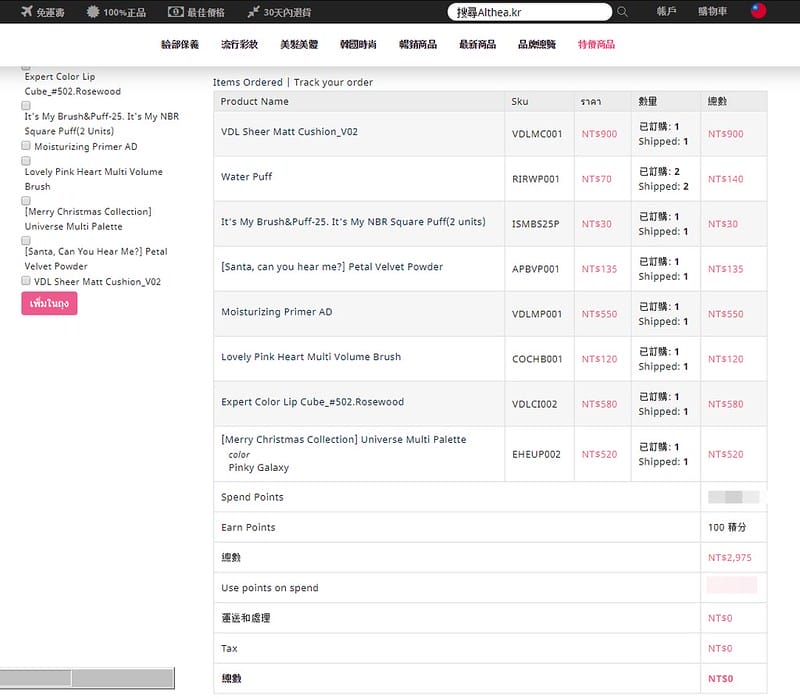
Task: Open the pink 特價商品 menu item
Action: click(596, 45)
